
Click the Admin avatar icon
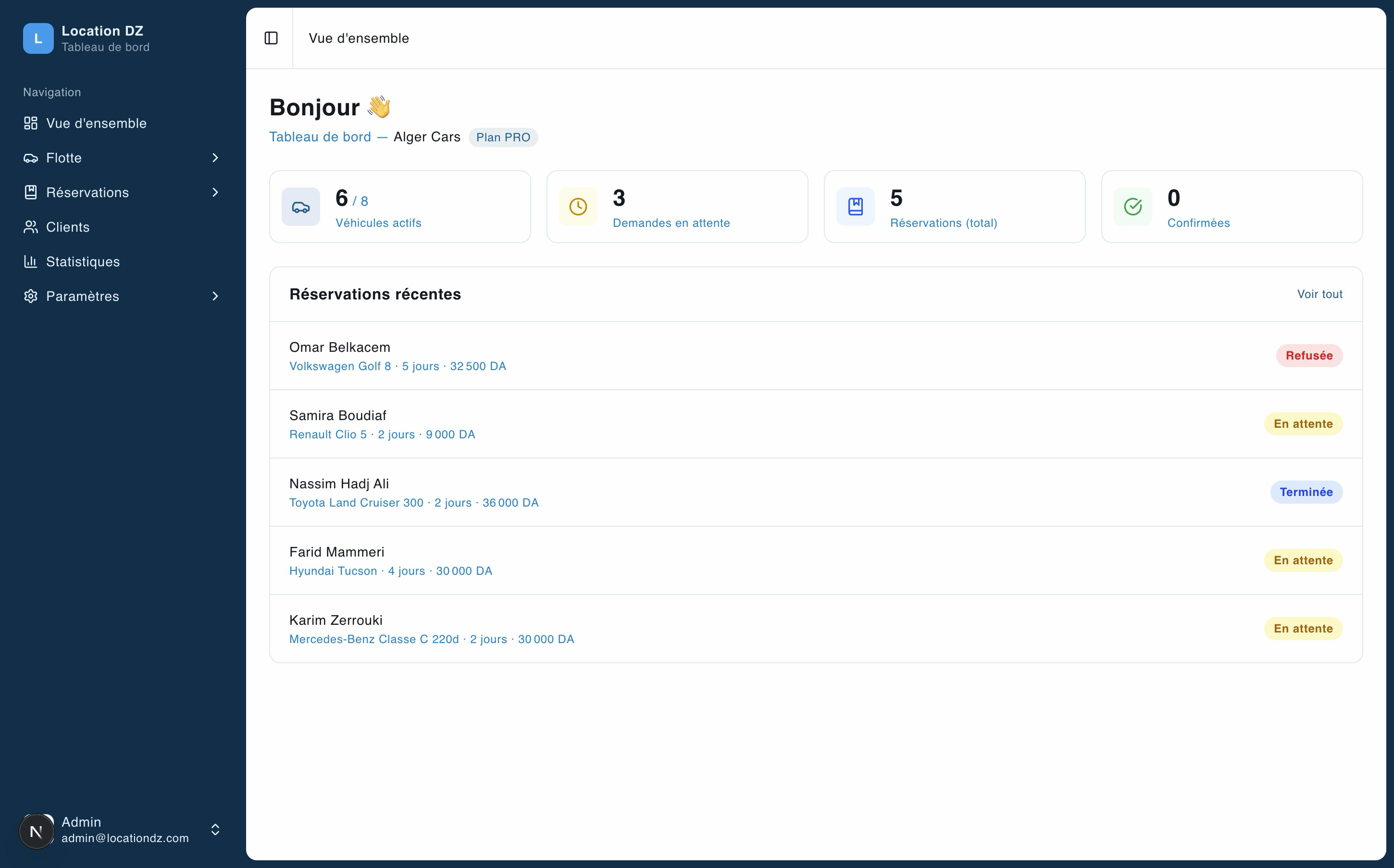pyautogui.click(x=37, y=831)
